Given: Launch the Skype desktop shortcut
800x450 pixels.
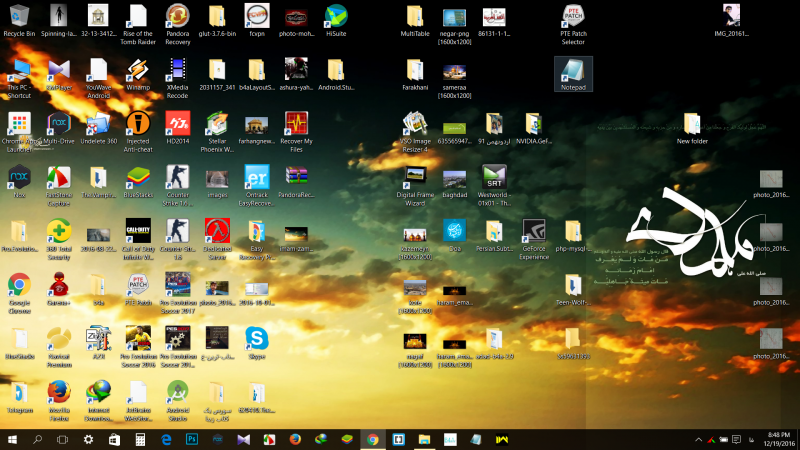Looking at the screenshot, I should coord(256,337).
